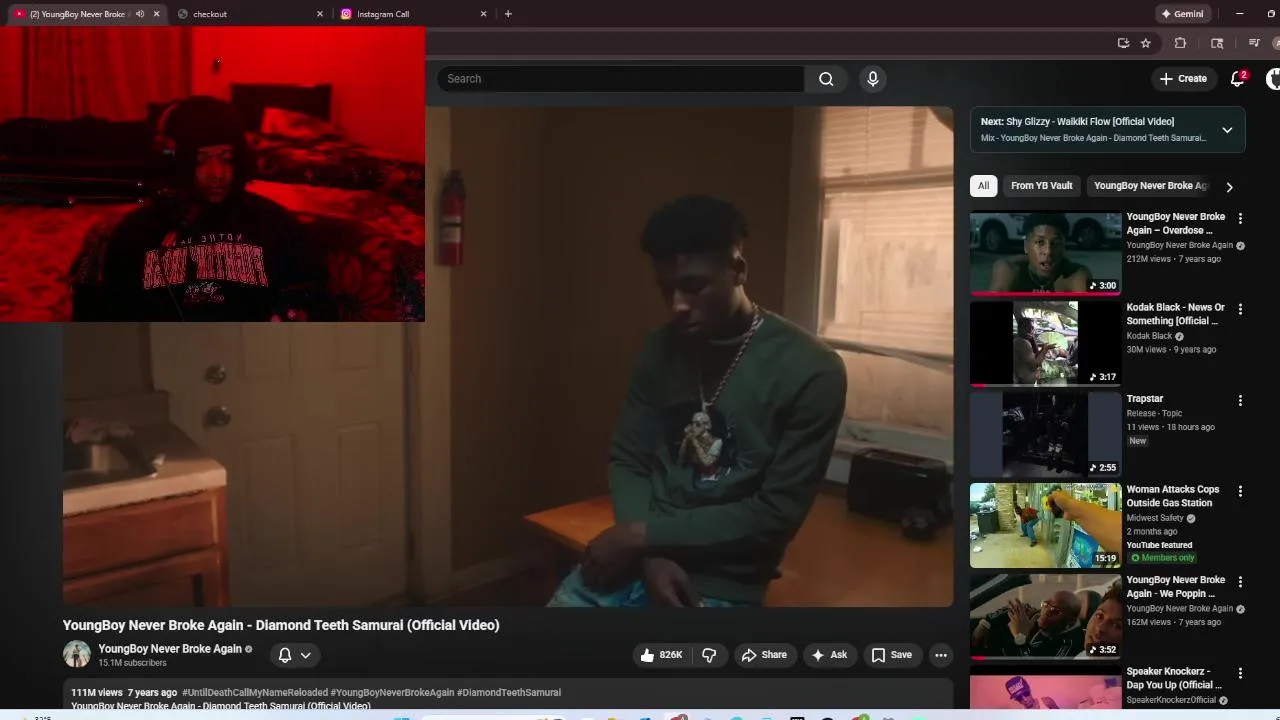Close the Instagram Call tab
The width and height of the screenshot is (1280, 720).
pos(484,14)
